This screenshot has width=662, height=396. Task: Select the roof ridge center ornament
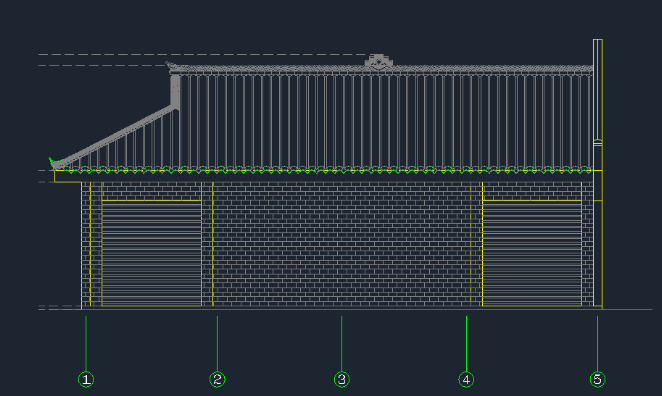click(379, 61)
